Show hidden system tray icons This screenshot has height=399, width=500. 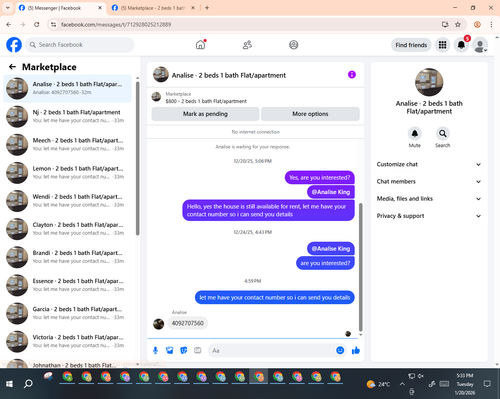point(402,384)
